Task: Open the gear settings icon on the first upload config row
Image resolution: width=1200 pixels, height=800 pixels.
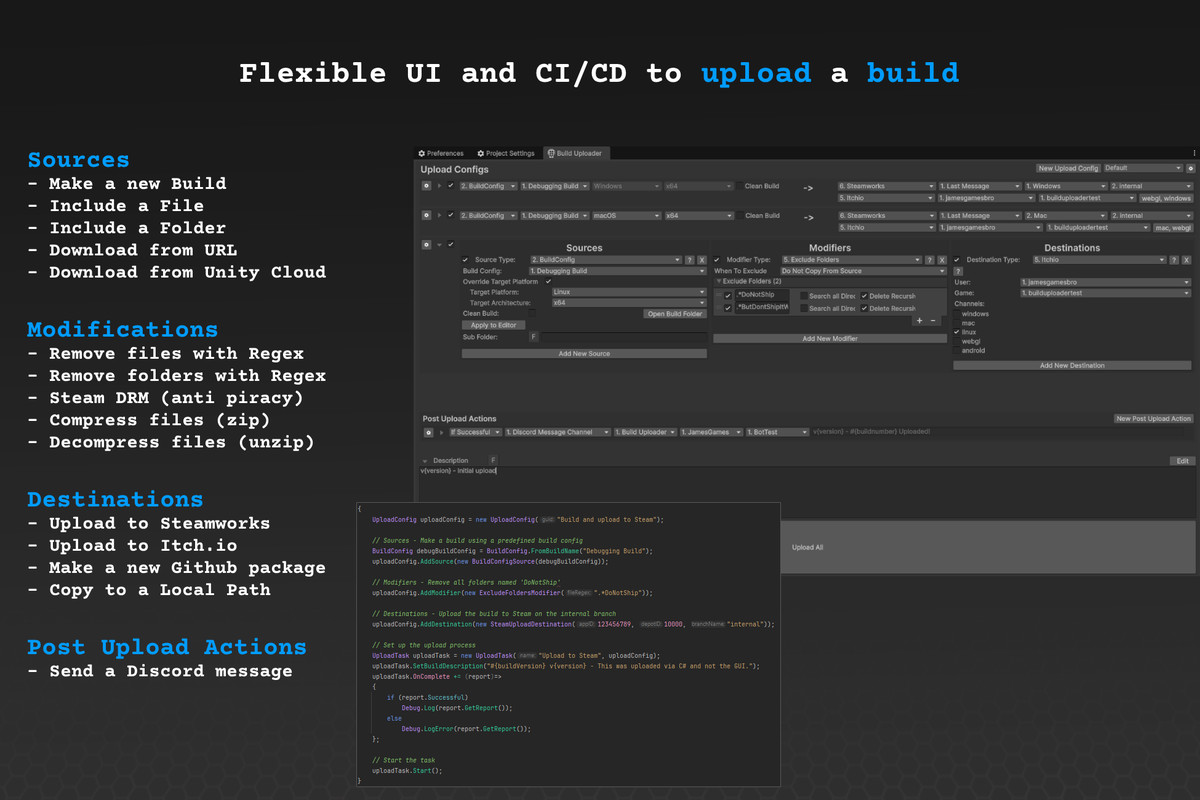Action: (x=428, y=186)
